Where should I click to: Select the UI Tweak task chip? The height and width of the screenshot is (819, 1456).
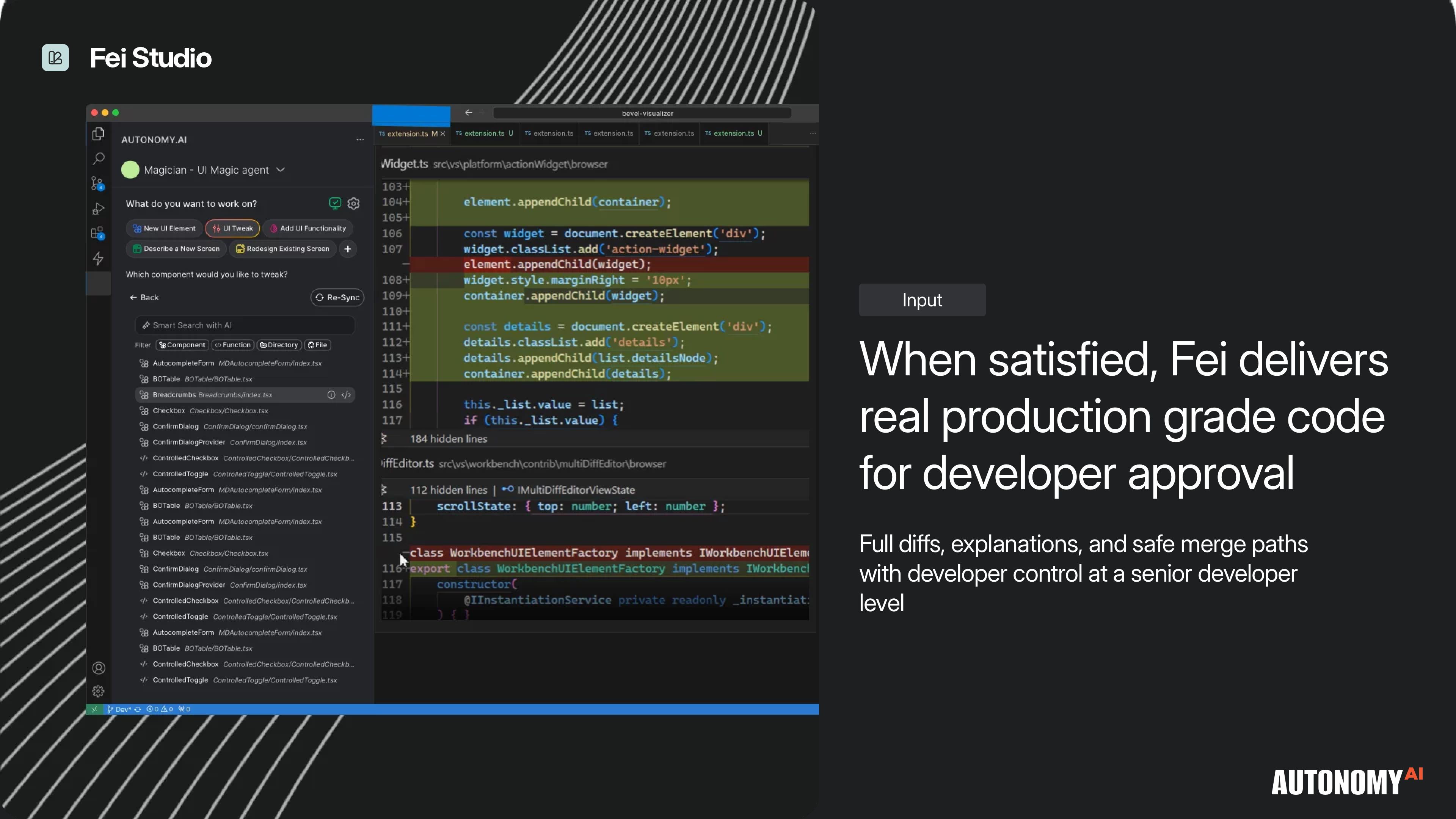point(232,228)
